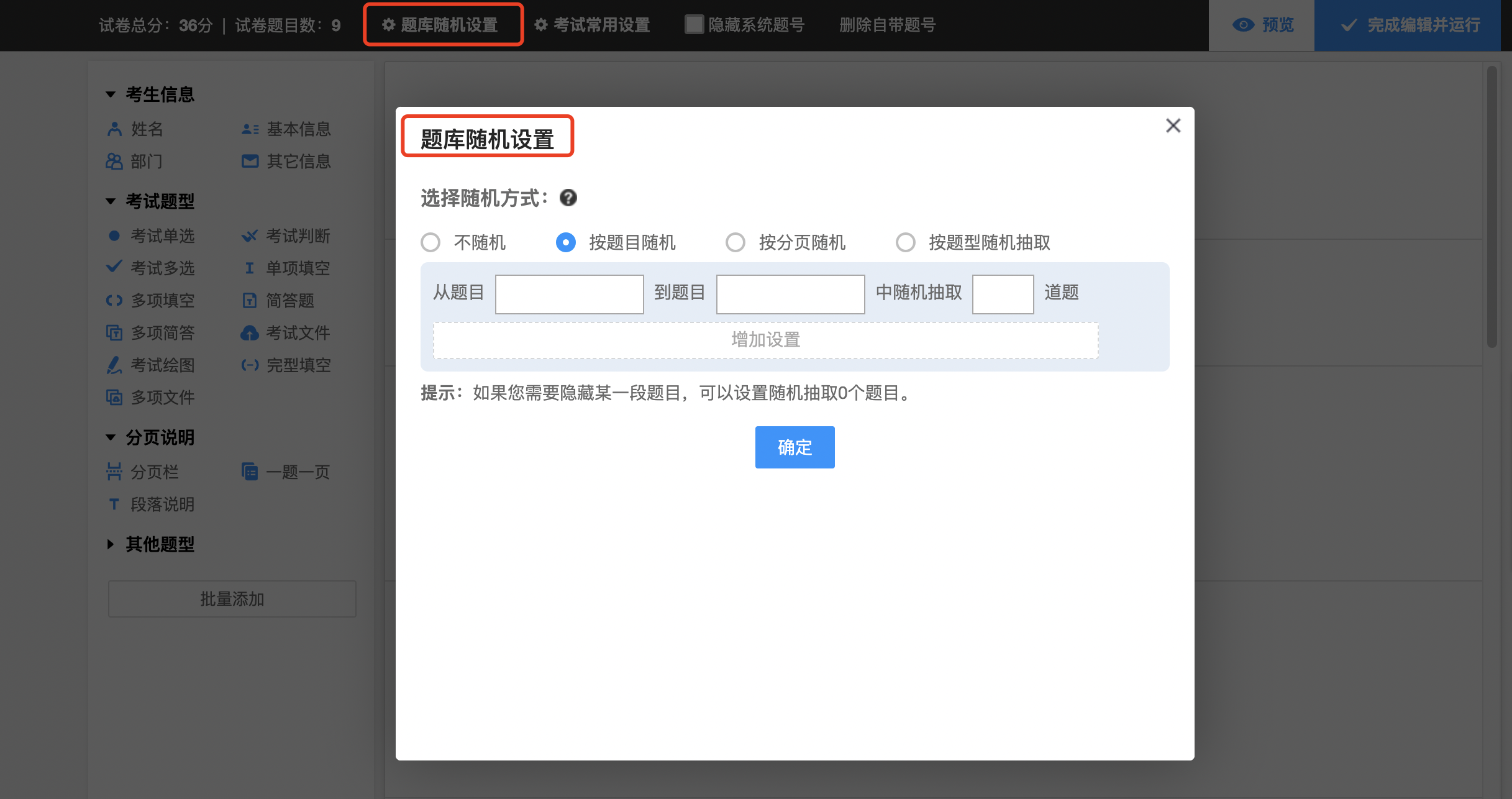This screenshot has width=1512, height=799.
Task: Click the 考试判断 icon
Action: coord(250,236)
